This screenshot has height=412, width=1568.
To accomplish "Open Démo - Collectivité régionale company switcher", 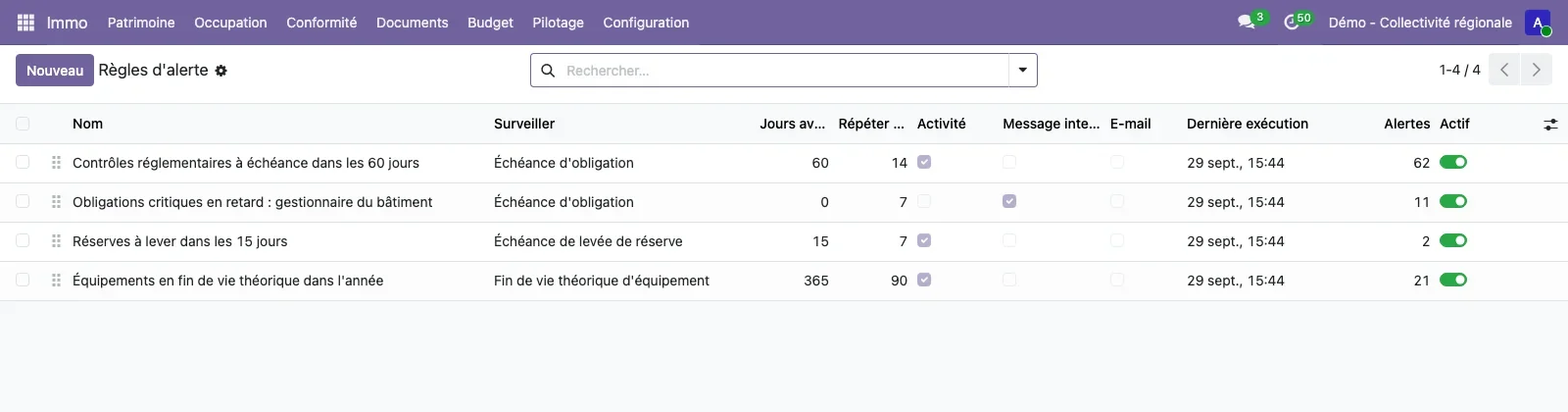I will [x=1420, y=23].
